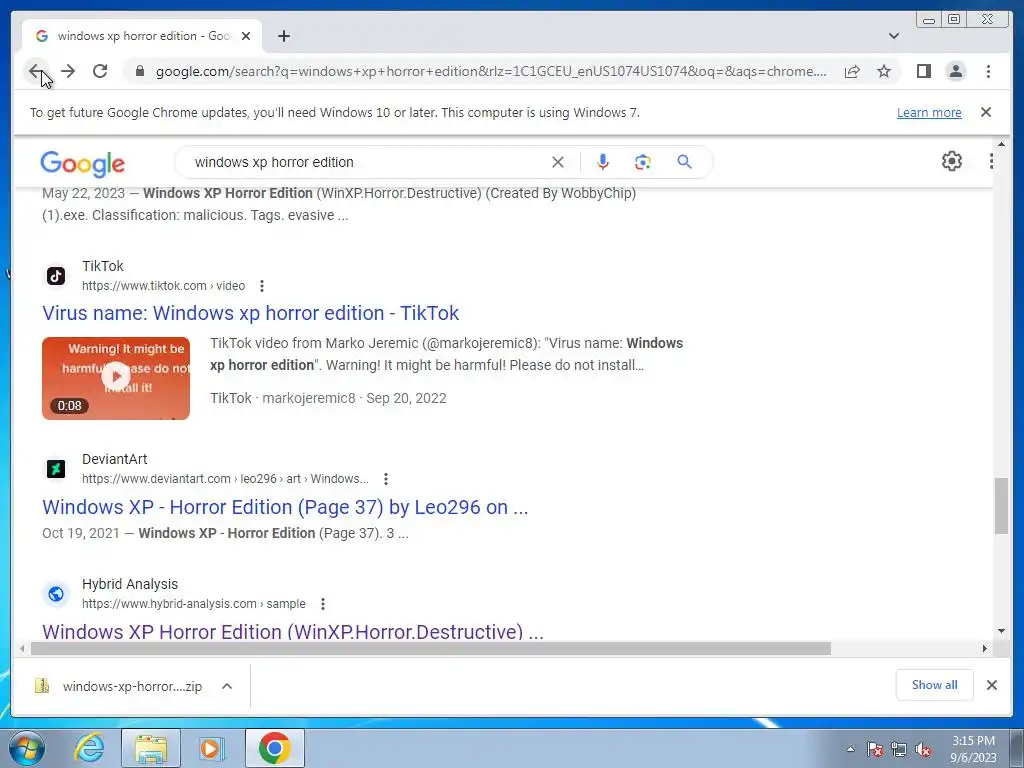This screenshot has height=768, width=1024.
Task: Click the tiktok.com › video URL text
Action: tap(163, 285)
